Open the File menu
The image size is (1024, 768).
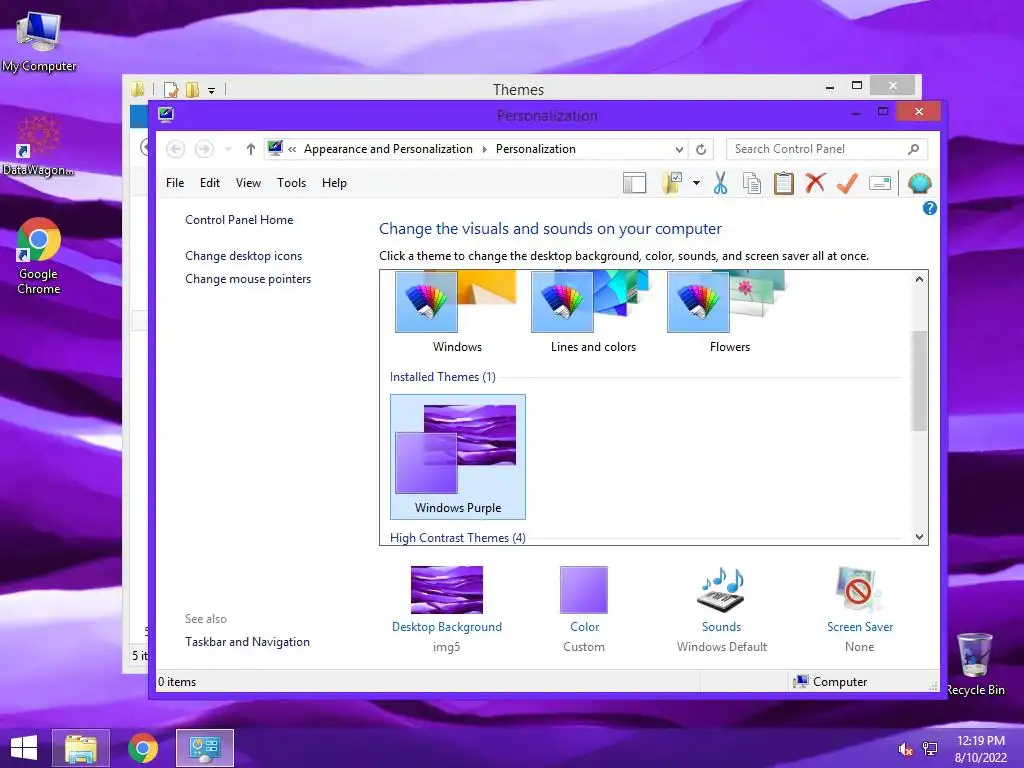coord(175,183)
